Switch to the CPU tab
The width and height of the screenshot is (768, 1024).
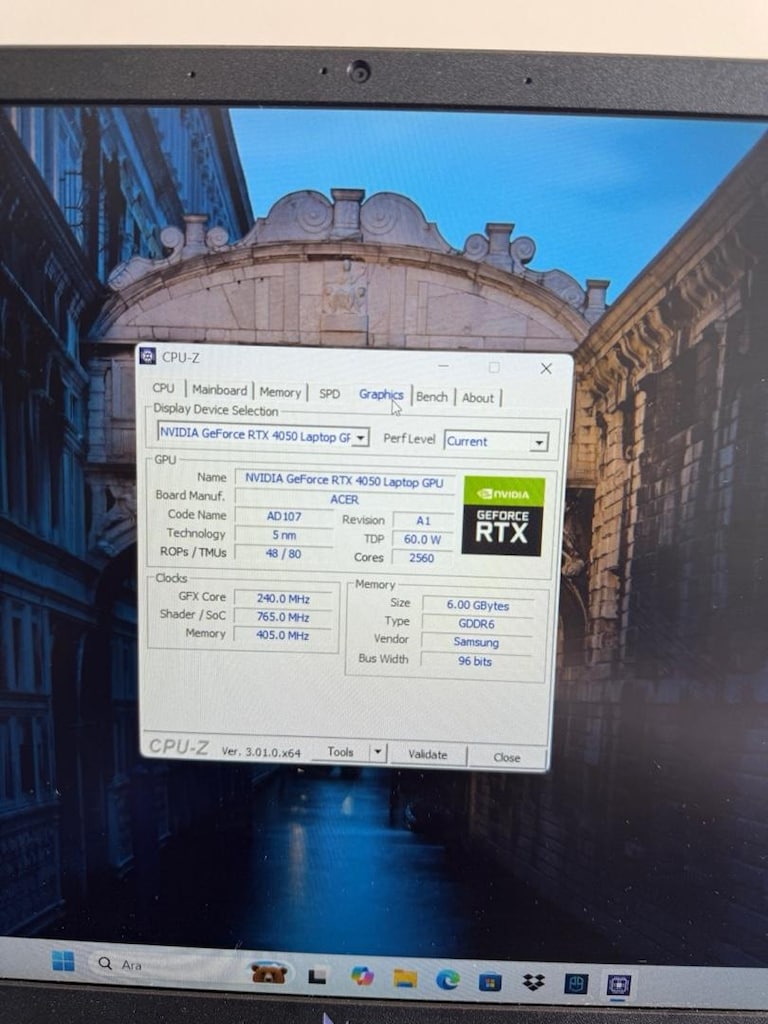coord(163,388)
